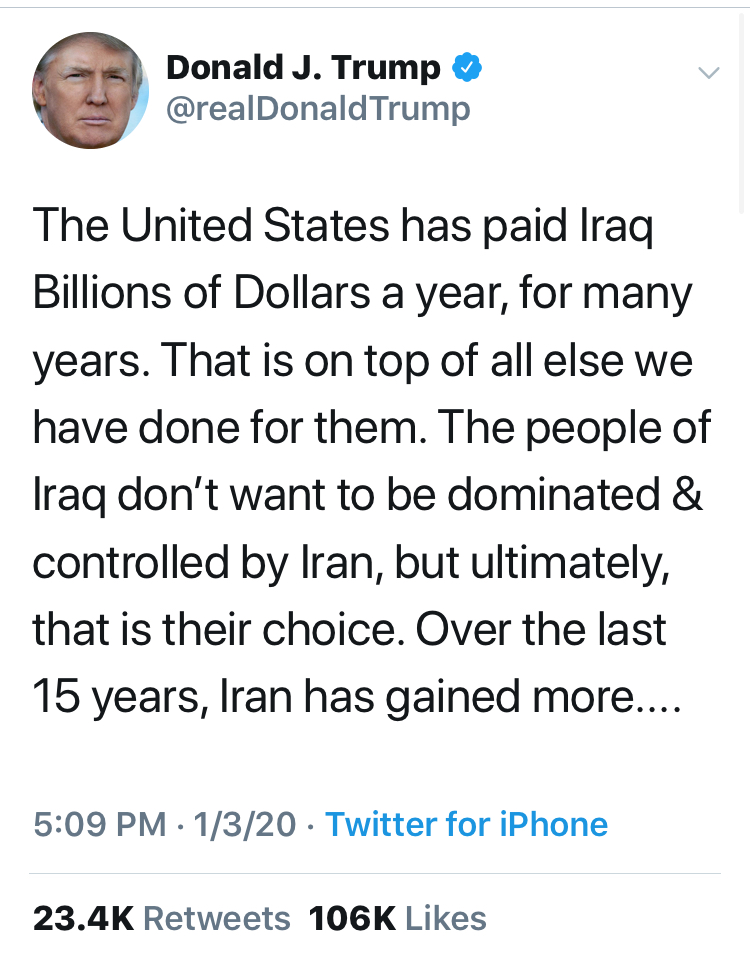Open the tweet options chevron menu
Image resolution: width=750 pixels, height=954 pixels.
pos(708,73)
